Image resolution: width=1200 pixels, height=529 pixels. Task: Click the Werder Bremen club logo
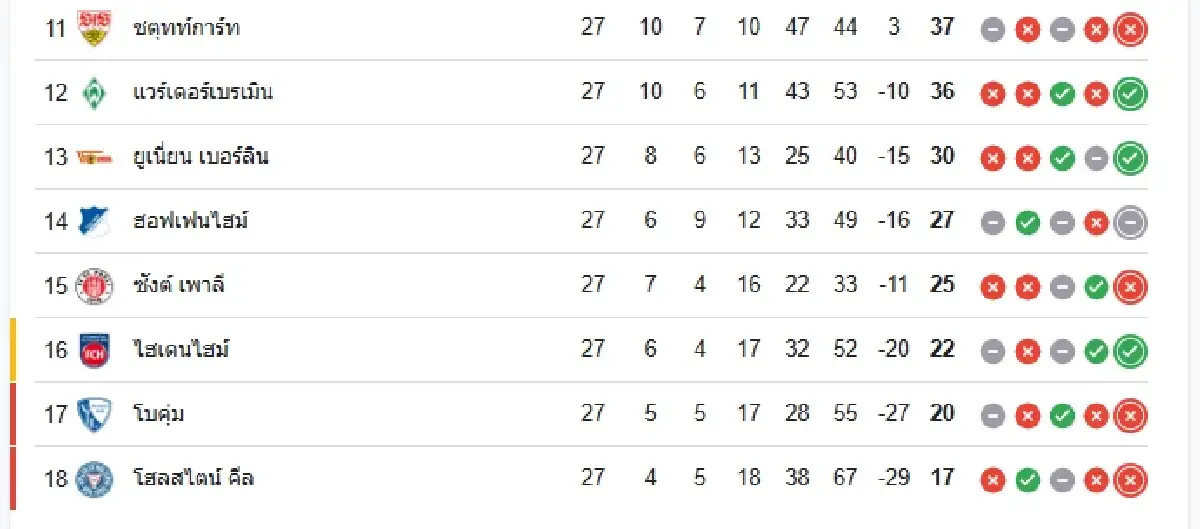point(94,92)
